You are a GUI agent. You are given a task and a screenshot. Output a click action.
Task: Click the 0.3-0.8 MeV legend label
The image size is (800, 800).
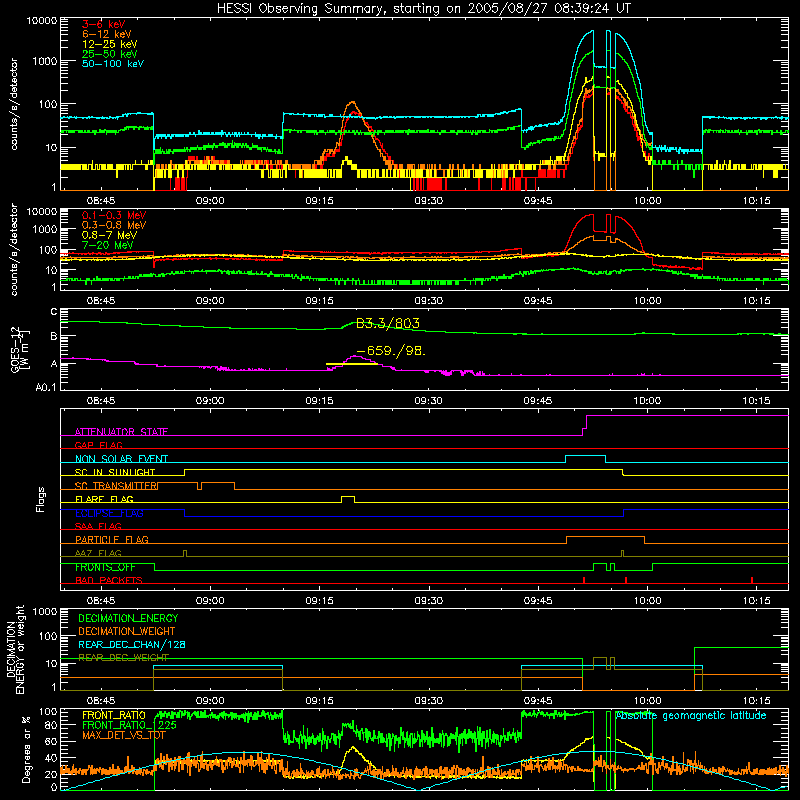[114, 225]
